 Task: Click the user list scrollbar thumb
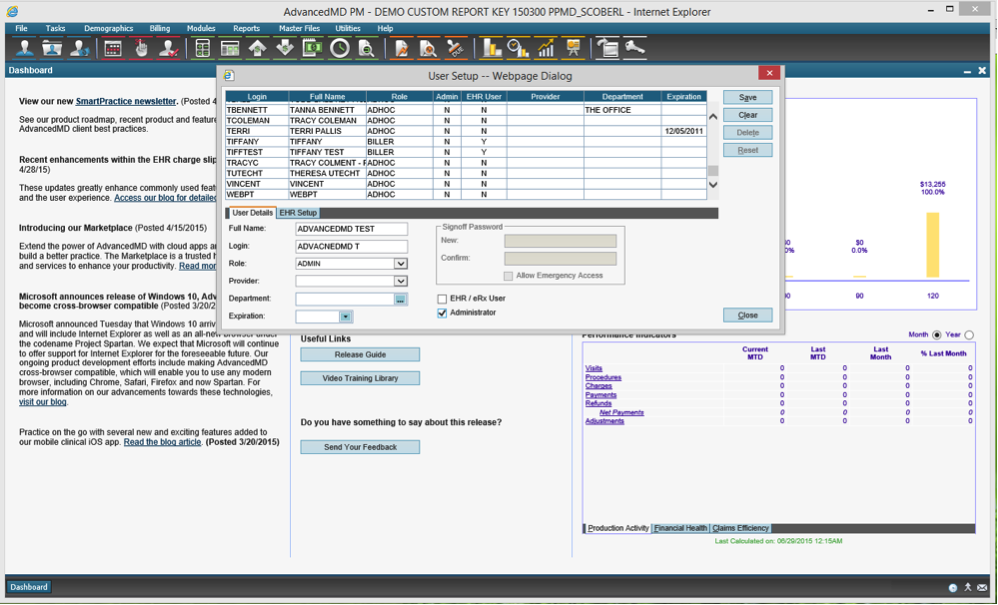[x=713, y=170]
